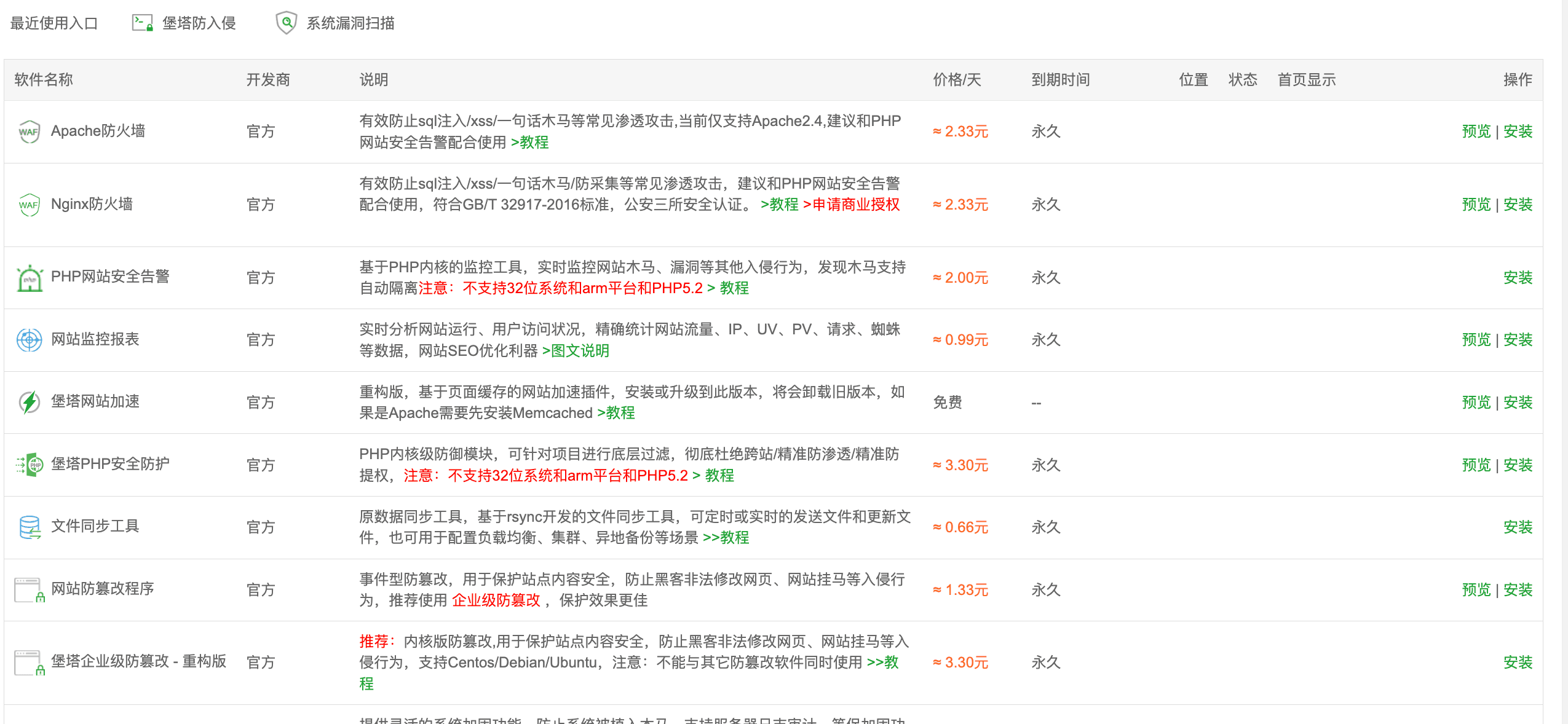Click the 企业级防篡改 red link
The height and width of the screenshot is (724, 1568).
[x=496, y=600]
